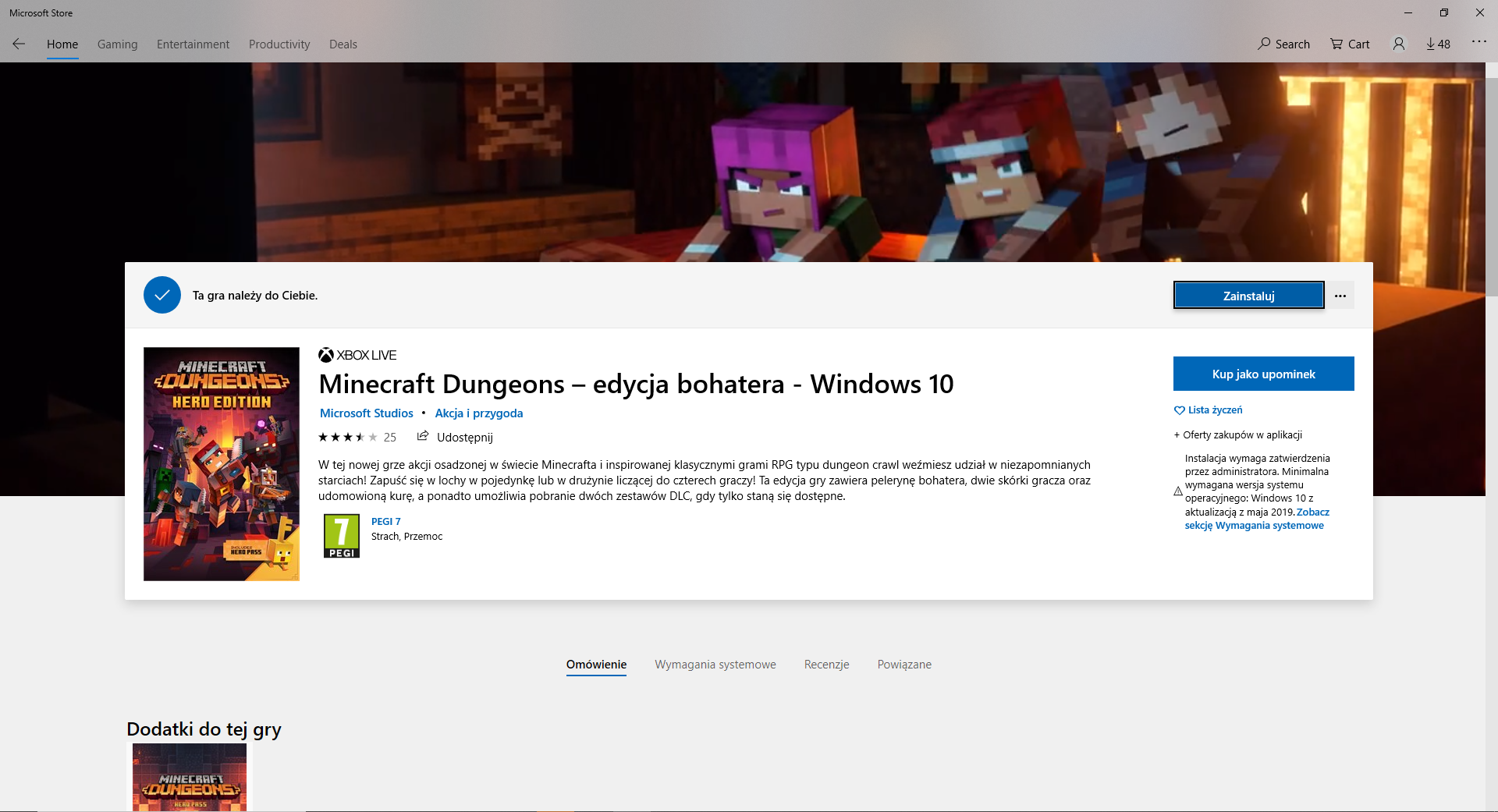Open more options next to Zainstaluj
The height and width of the screenshot is (812, 1498).
(1340, 296)
